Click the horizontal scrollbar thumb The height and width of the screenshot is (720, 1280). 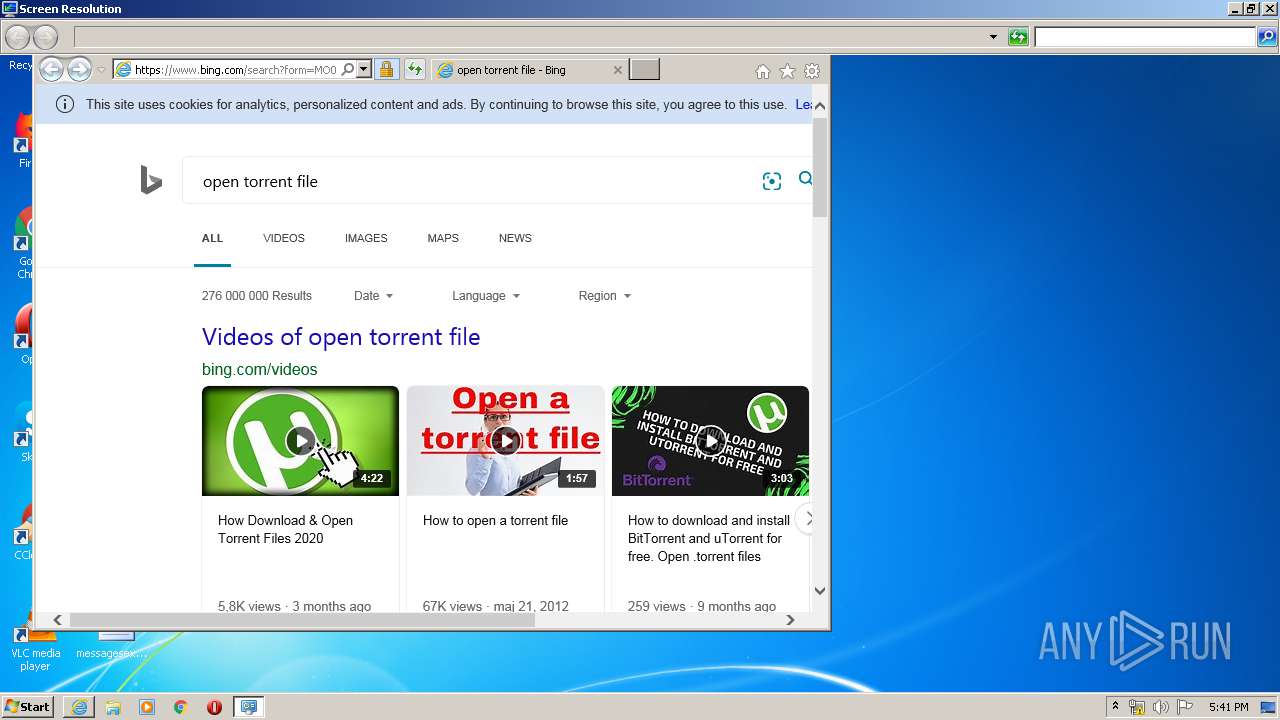pyautogui.click(x=302, y=620)
